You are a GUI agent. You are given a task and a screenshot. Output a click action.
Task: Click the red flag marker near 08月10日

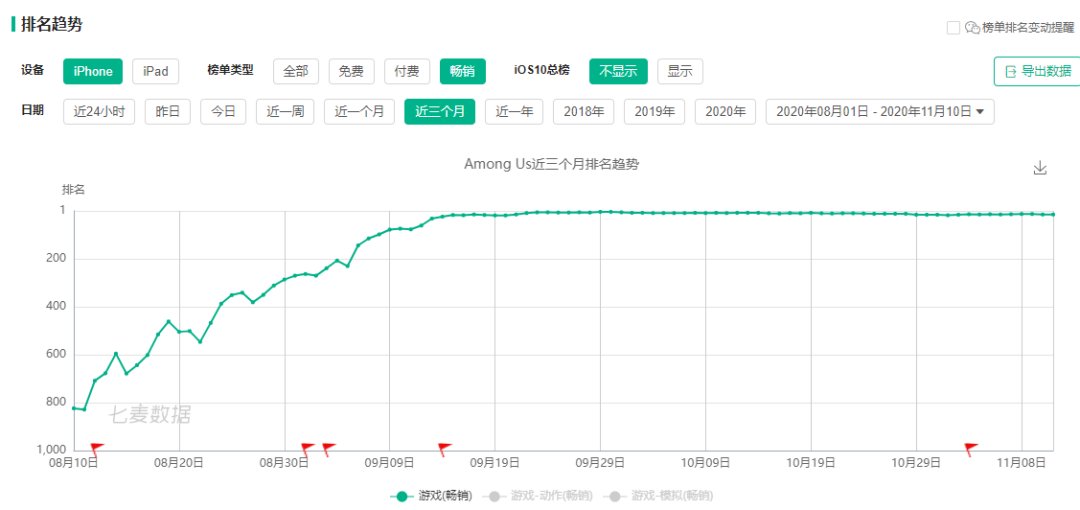[96, 449]
